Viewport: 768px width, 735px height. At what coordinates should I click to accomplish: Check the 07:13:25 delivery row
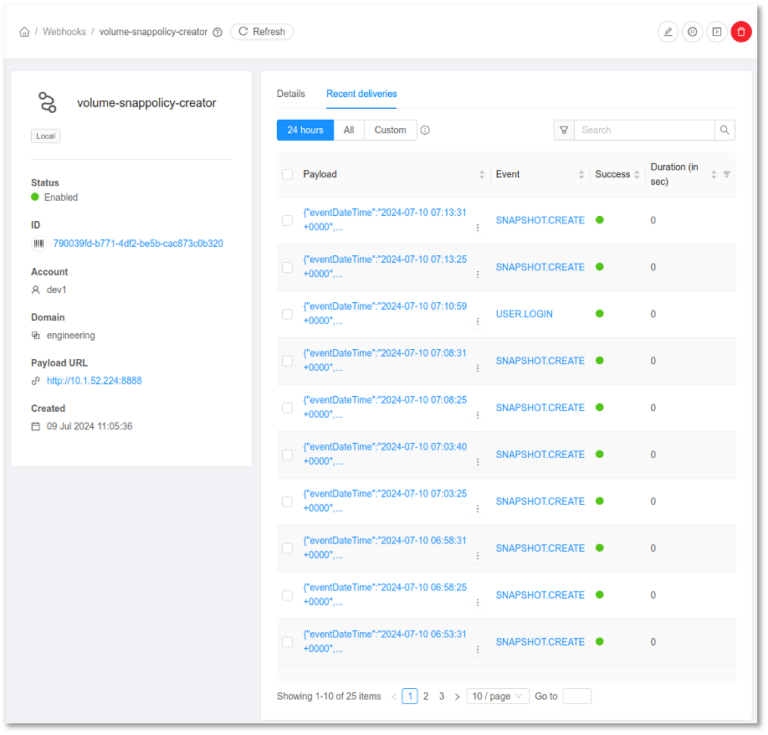coord(288,267)
